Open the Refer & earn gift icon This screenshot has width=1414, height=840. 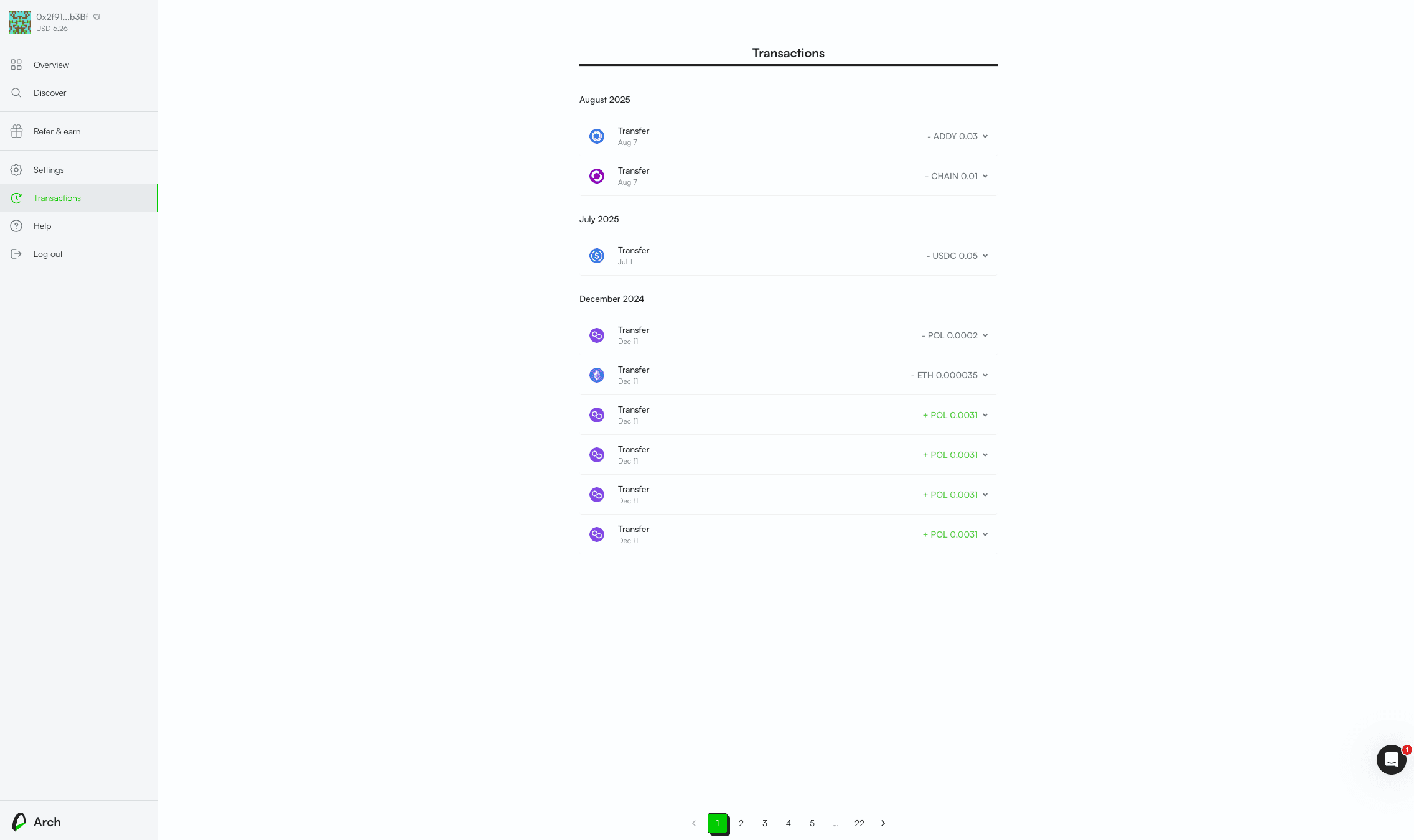(16, 131)
